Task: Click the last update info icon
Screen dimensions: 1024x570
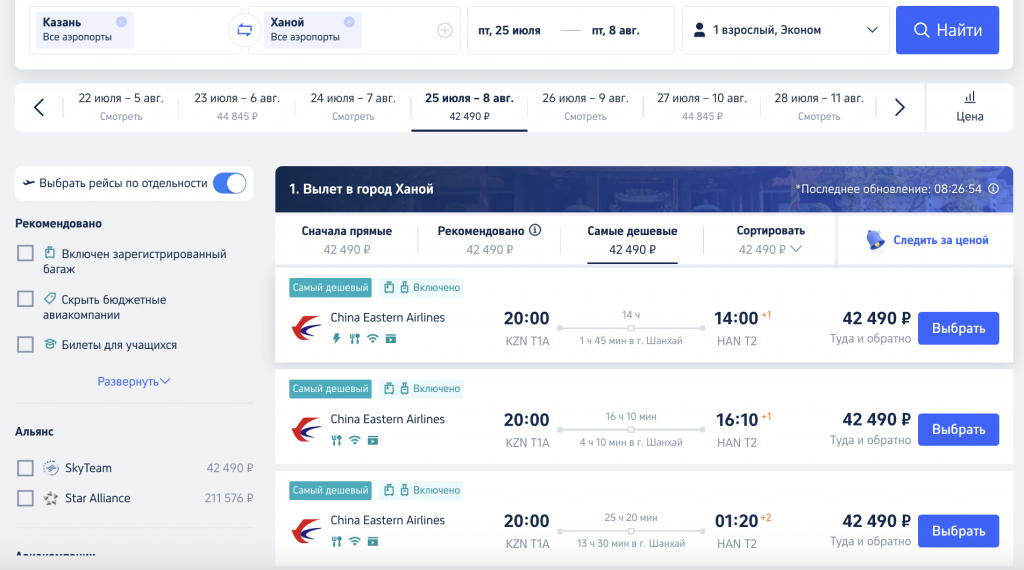Action: pyautogui.click(x=993, y=189)
